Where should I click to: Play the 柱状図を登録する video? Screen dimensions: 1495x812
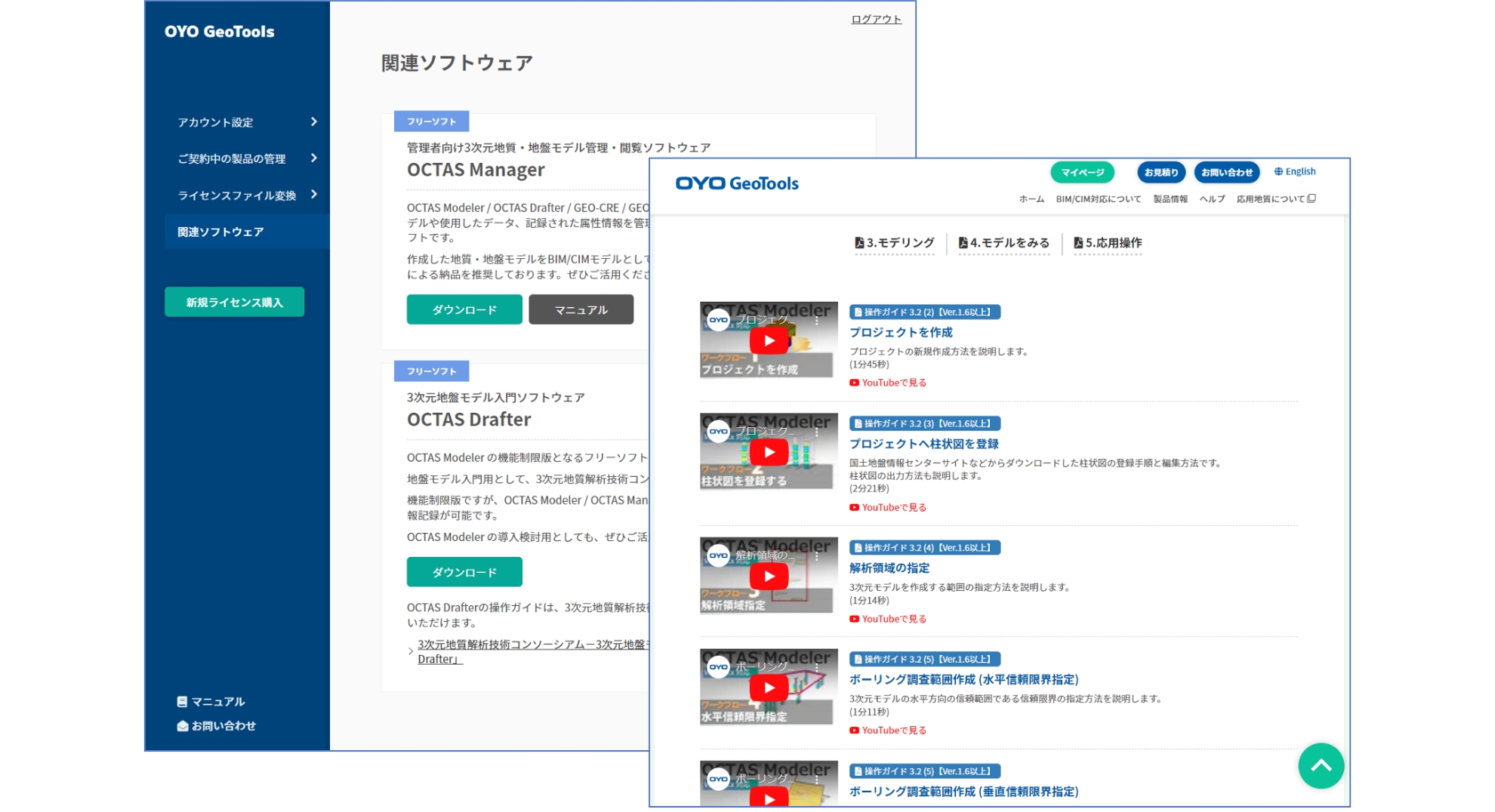(768, 452)
